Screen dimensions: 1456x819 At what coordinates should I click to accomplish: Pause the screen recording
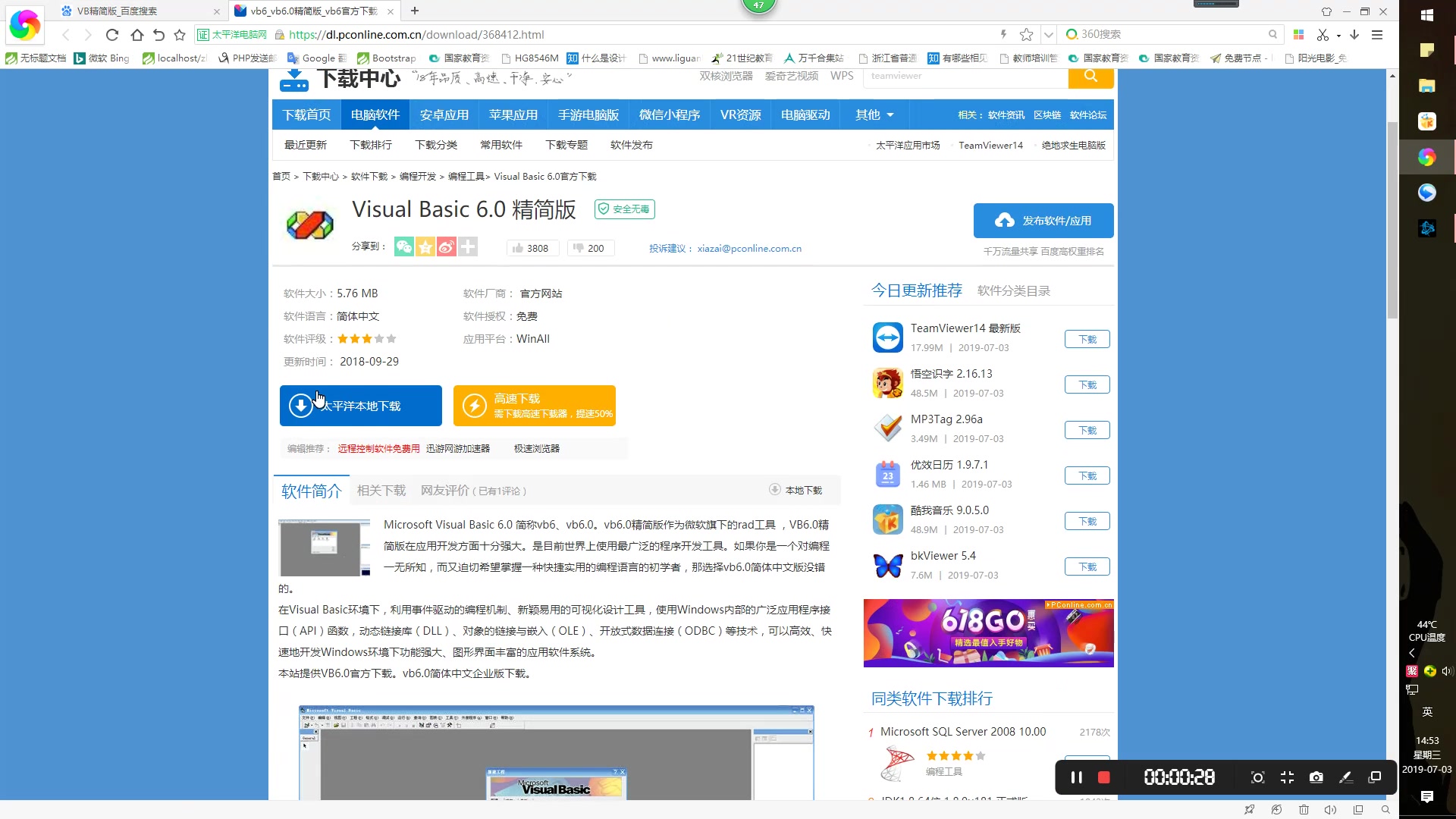(1075, 777)
